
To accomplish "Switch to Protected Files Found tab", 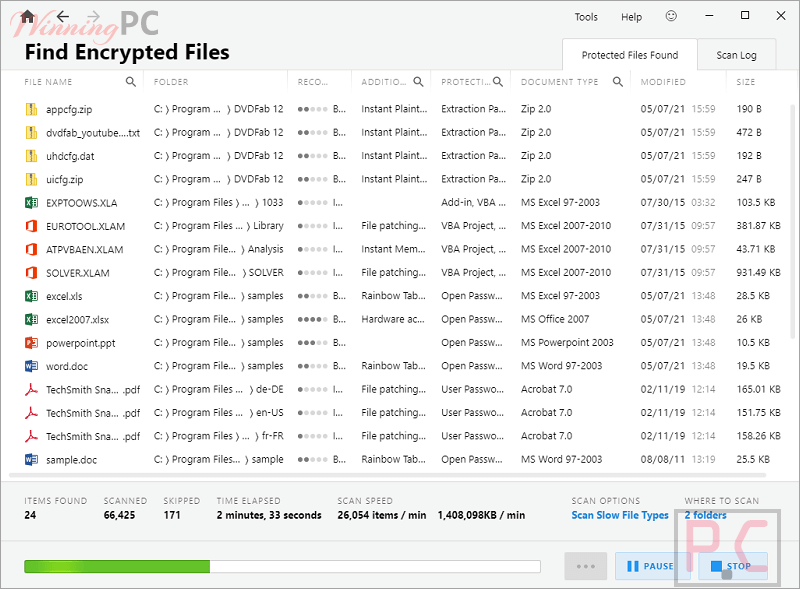I will (630, 55).
